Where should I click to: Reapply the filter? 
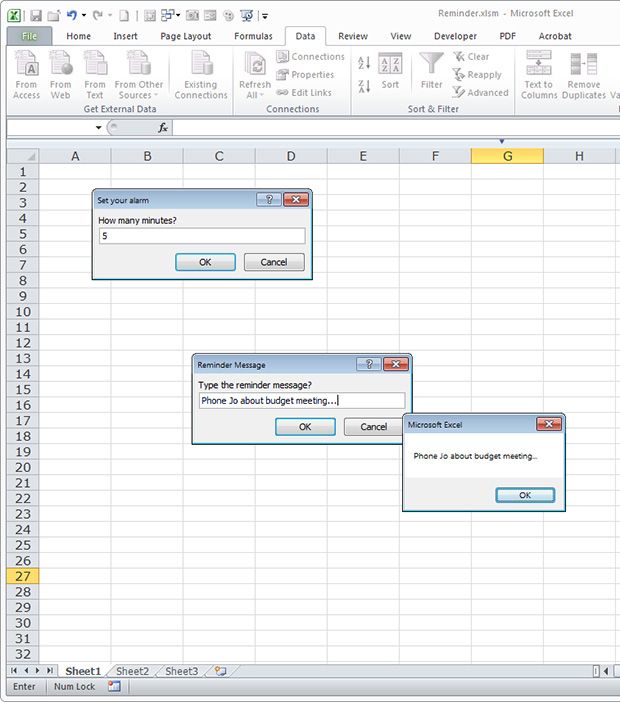coord(477,74)
